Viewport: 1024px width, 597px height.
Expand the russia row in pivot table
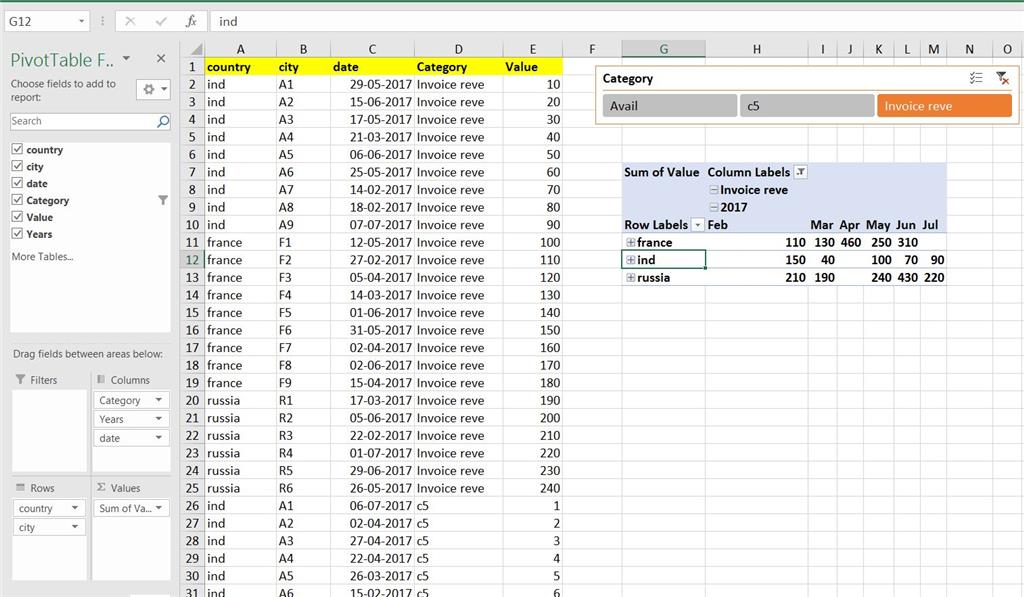coord(631,278)
